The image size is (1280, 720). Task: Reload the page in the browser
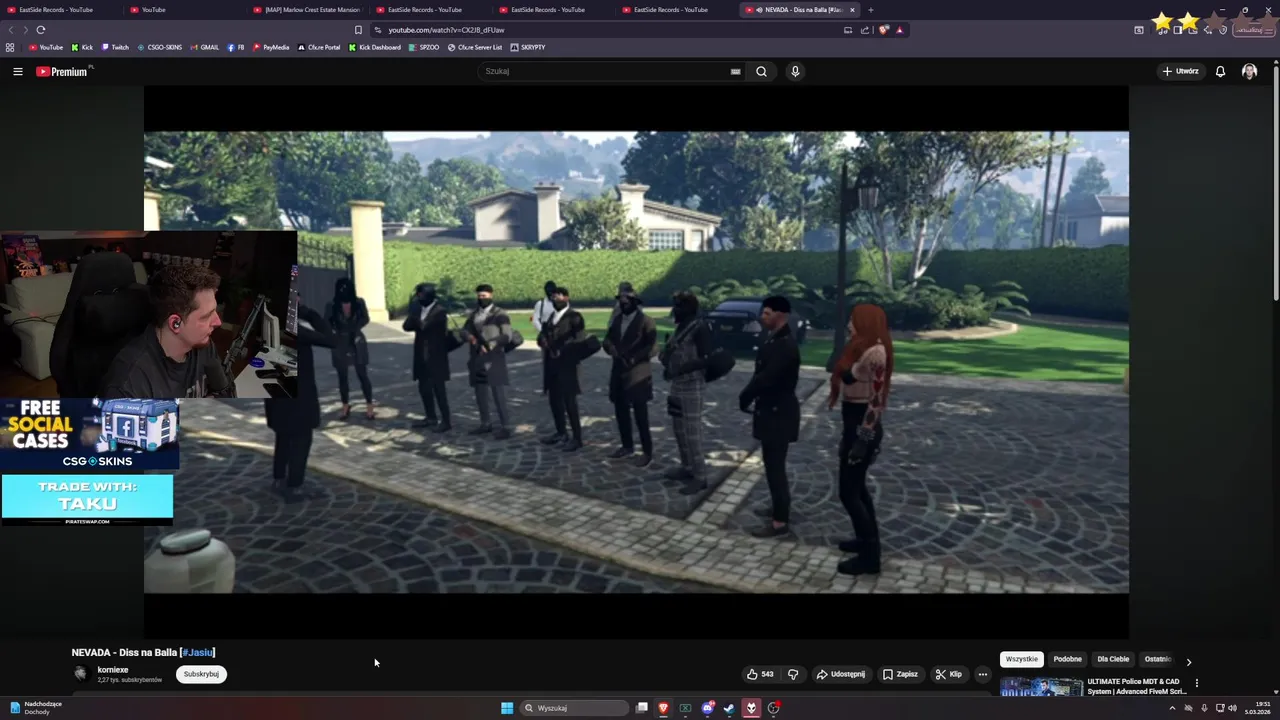coord(41,30)
